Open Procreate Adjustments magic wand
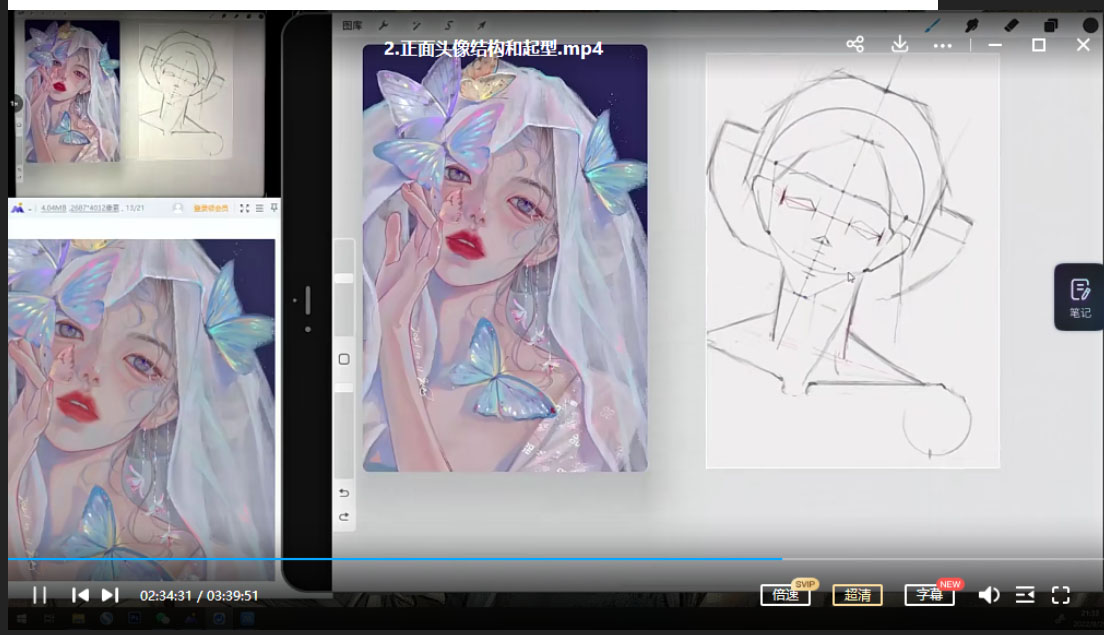 click(416, 25)
